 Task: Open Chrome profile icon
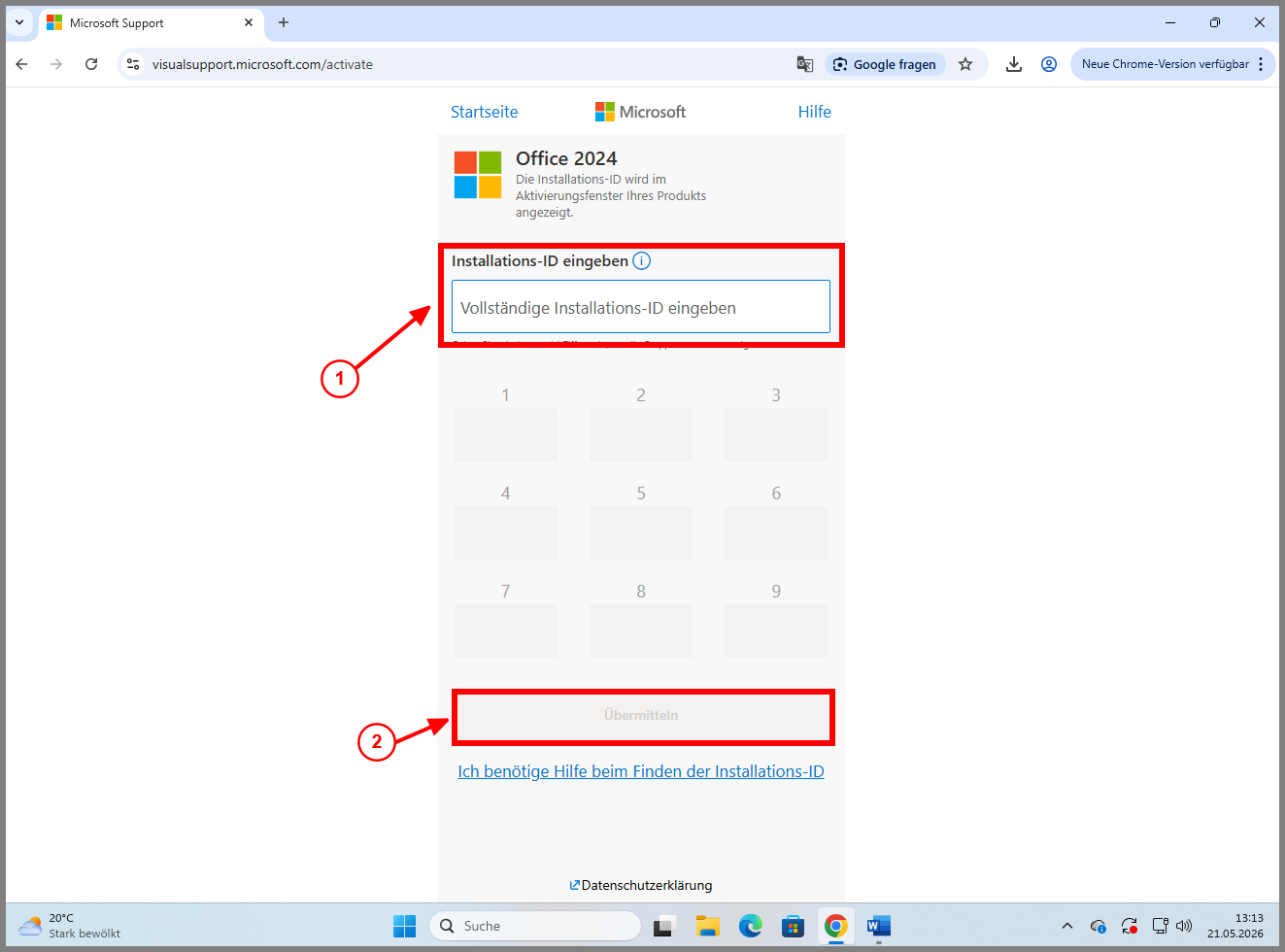pos(1049,64)
